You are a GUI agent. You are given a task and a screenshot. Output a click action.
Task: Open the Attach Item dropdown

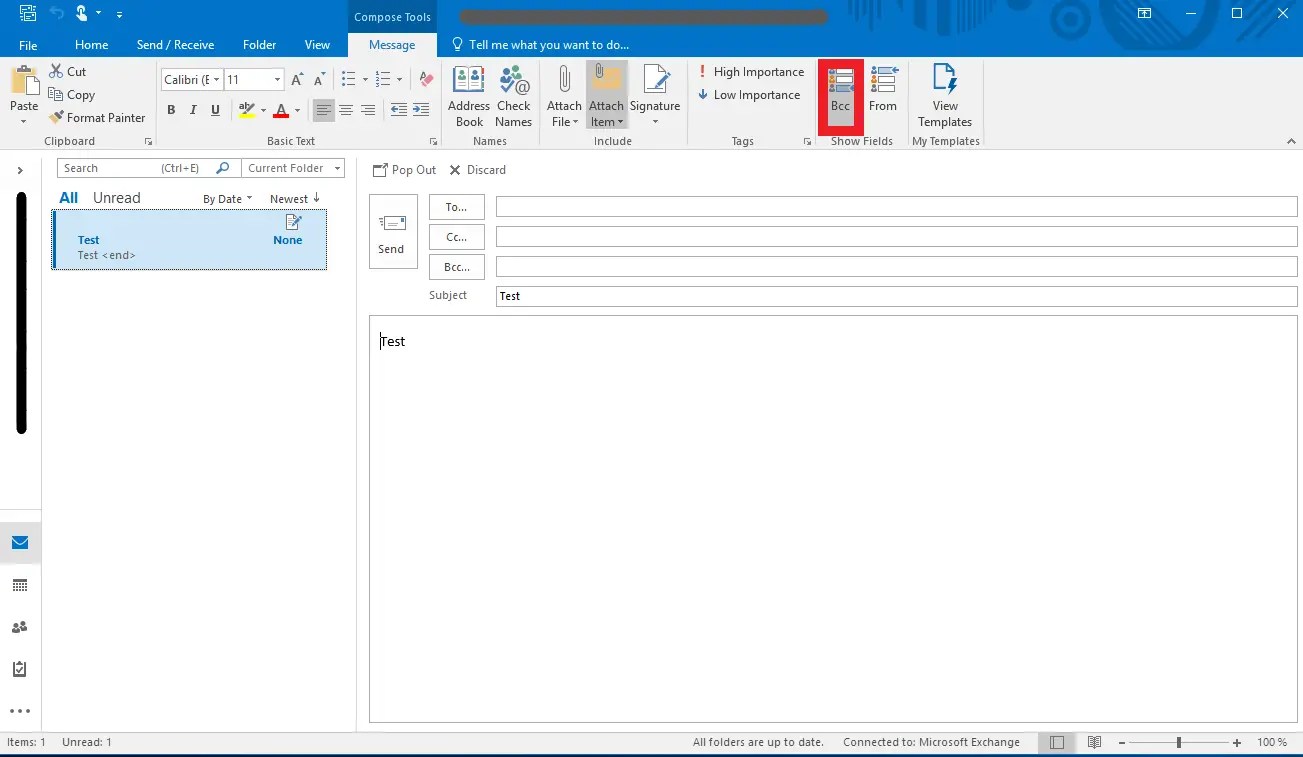tap(606, 95)
